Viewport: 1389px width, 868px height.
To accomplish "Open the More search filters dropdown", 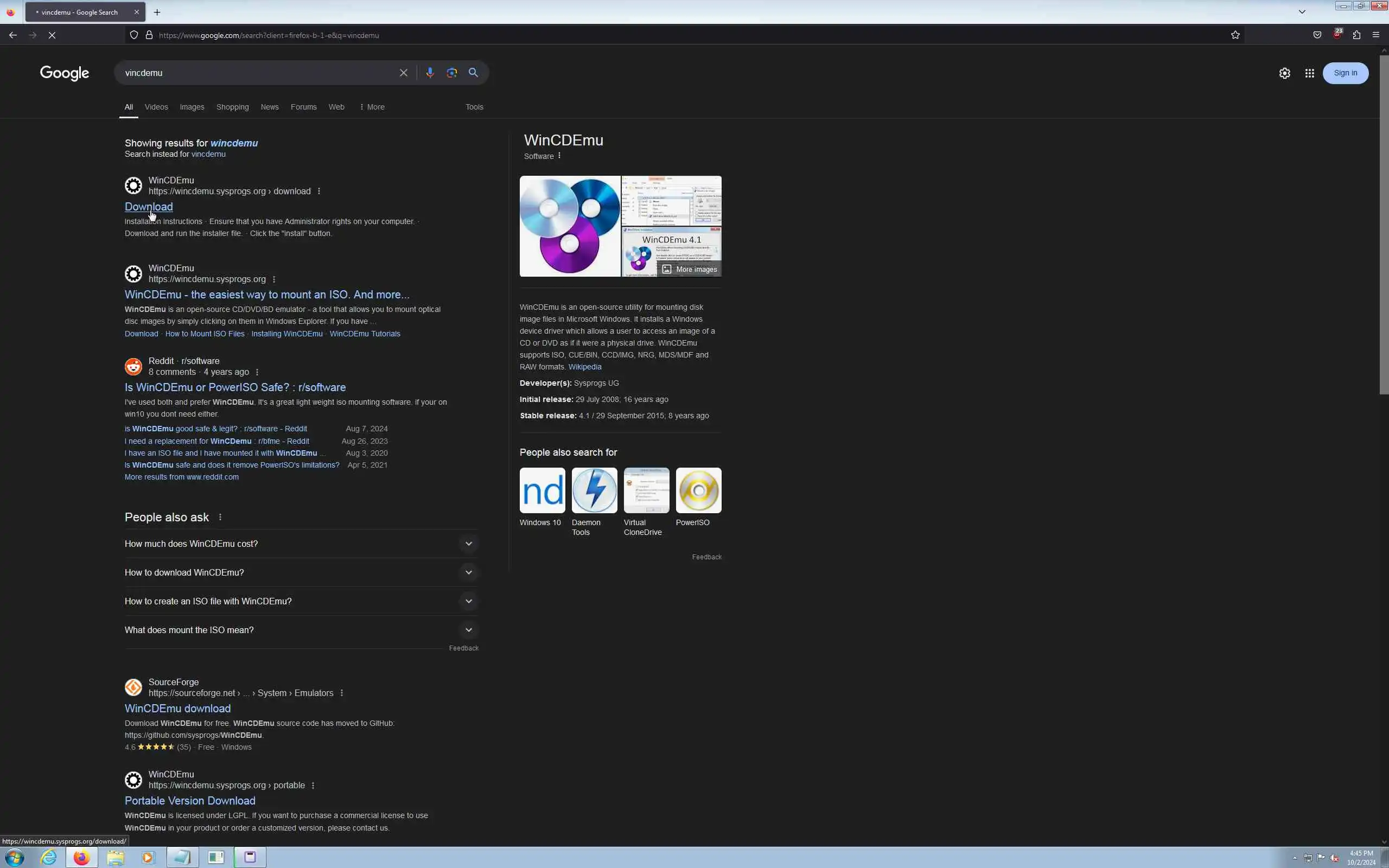I will click(372, 107).
